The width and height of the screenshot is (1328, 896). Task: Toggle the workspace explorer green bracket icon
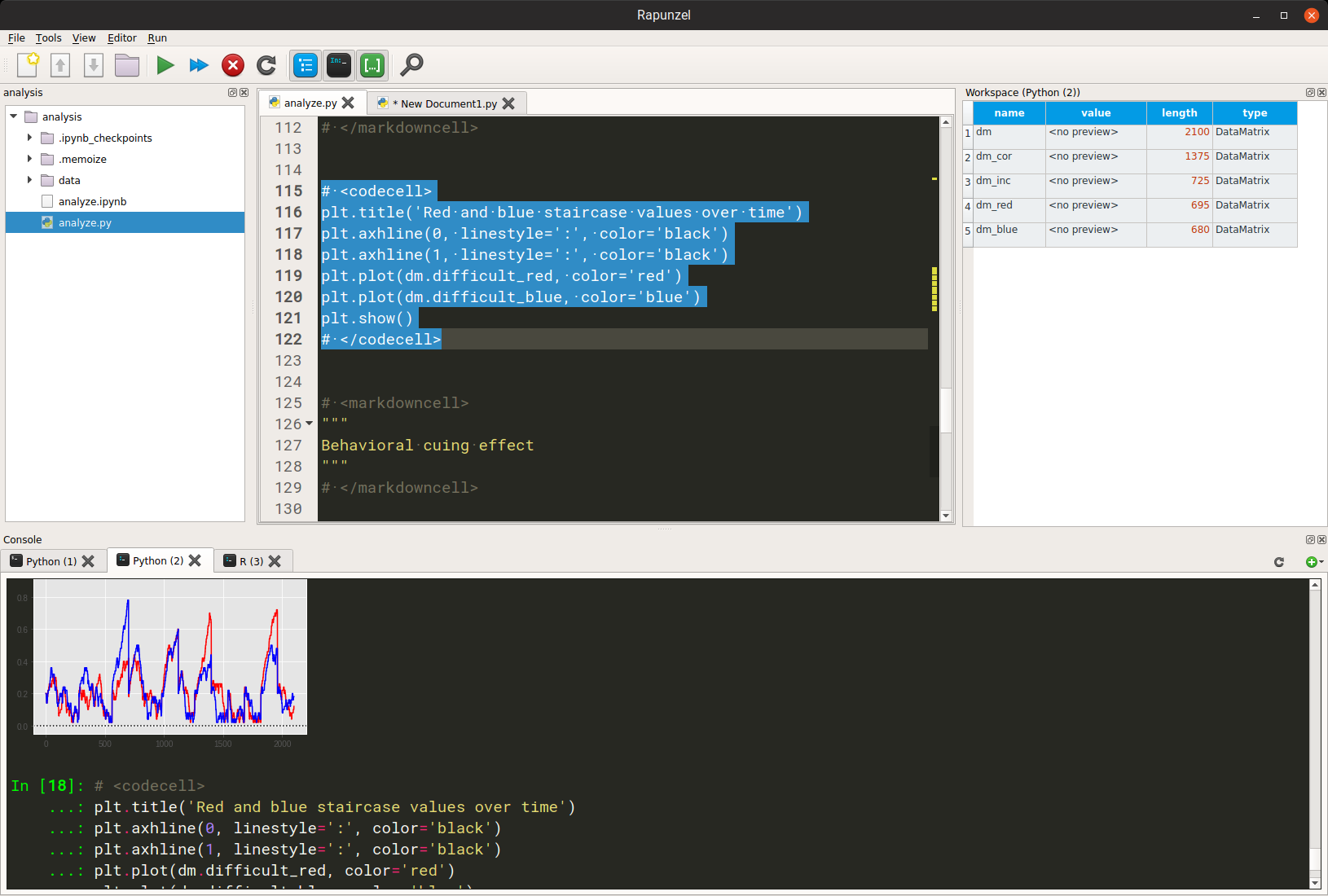click(372, 65)
